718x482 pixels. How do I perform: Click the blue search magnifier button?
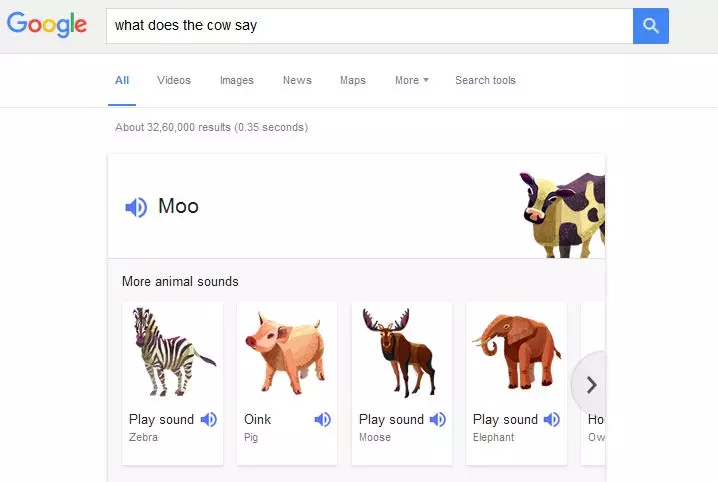pos(650,26)
